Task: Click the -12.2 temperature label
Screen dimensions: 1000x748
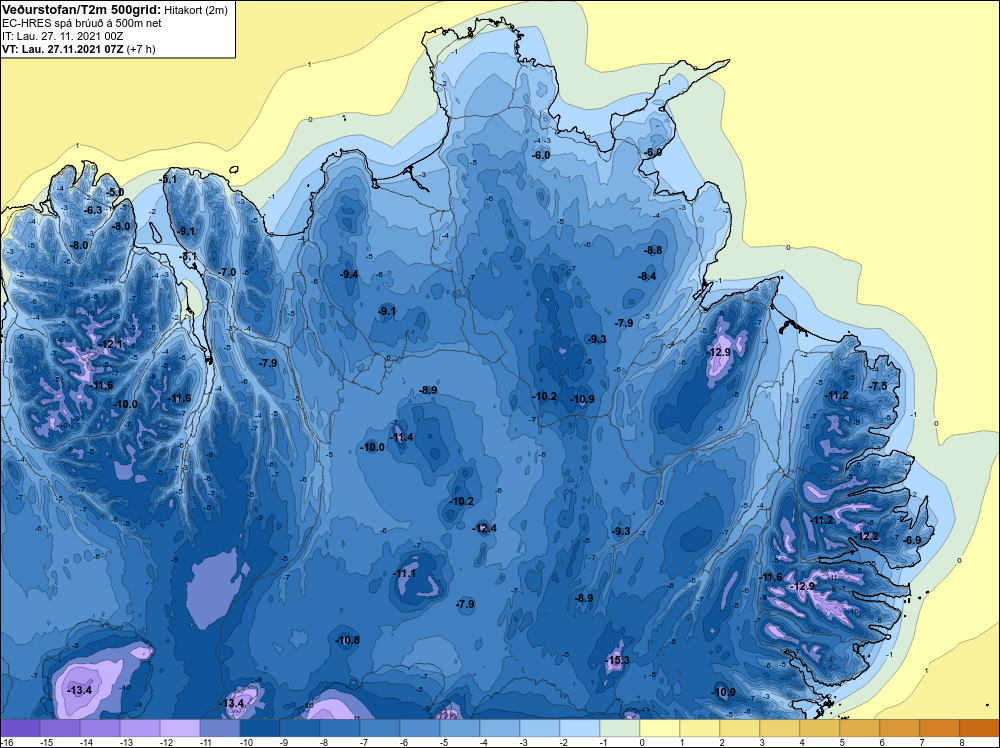Action: [x=867, y=536]
